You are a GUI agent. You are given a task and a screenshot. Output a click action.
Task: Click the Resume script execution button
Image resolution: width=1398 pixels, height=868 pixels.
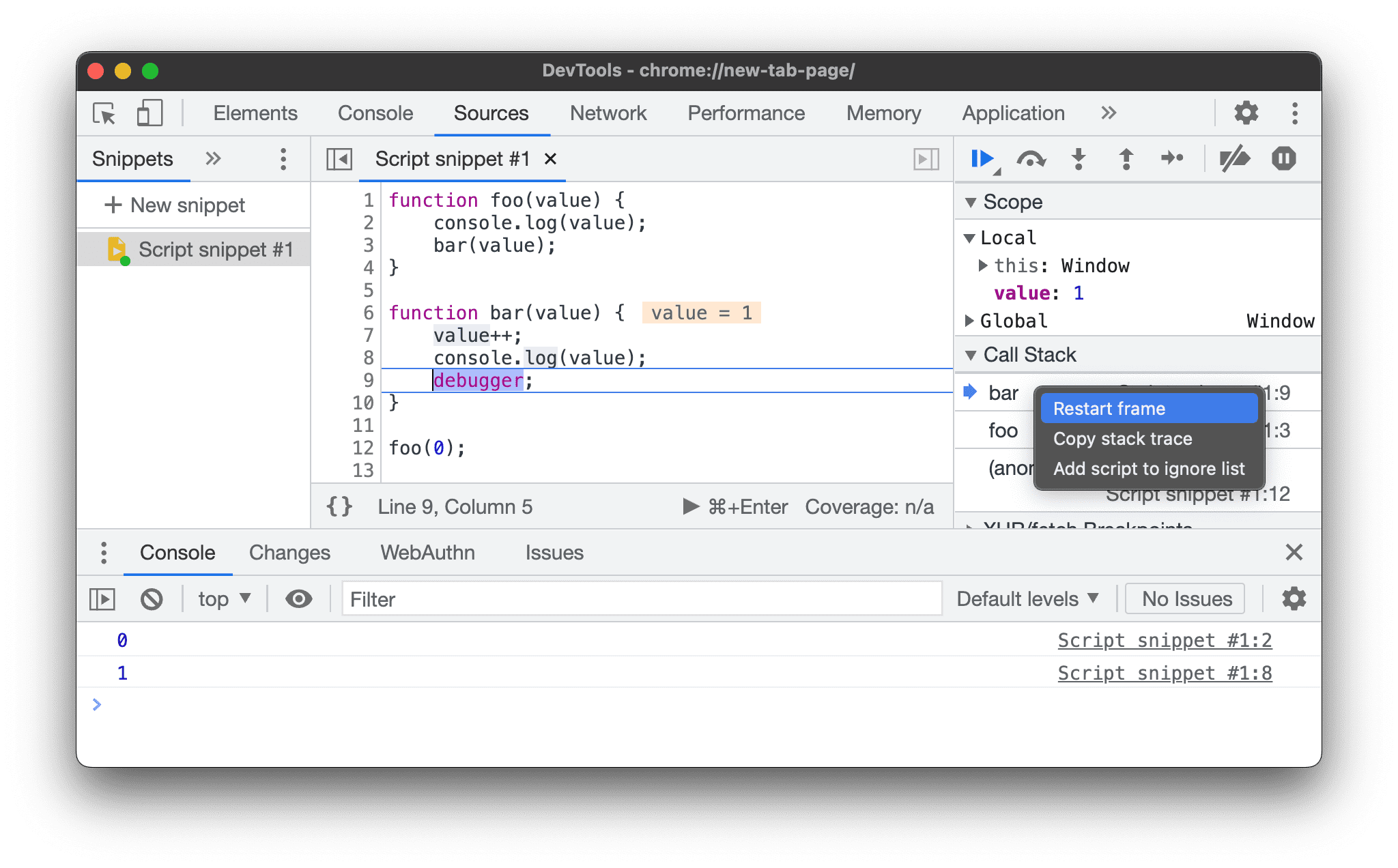point(981,158)
